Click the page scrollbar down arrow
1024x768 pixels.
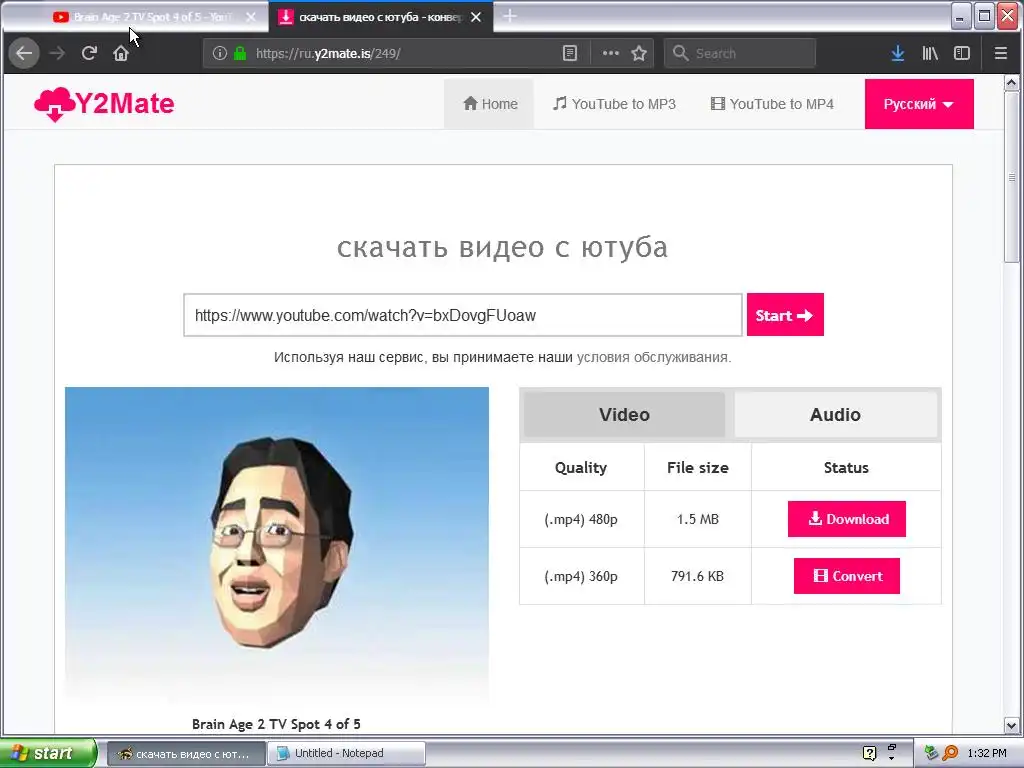[1012, 725]
